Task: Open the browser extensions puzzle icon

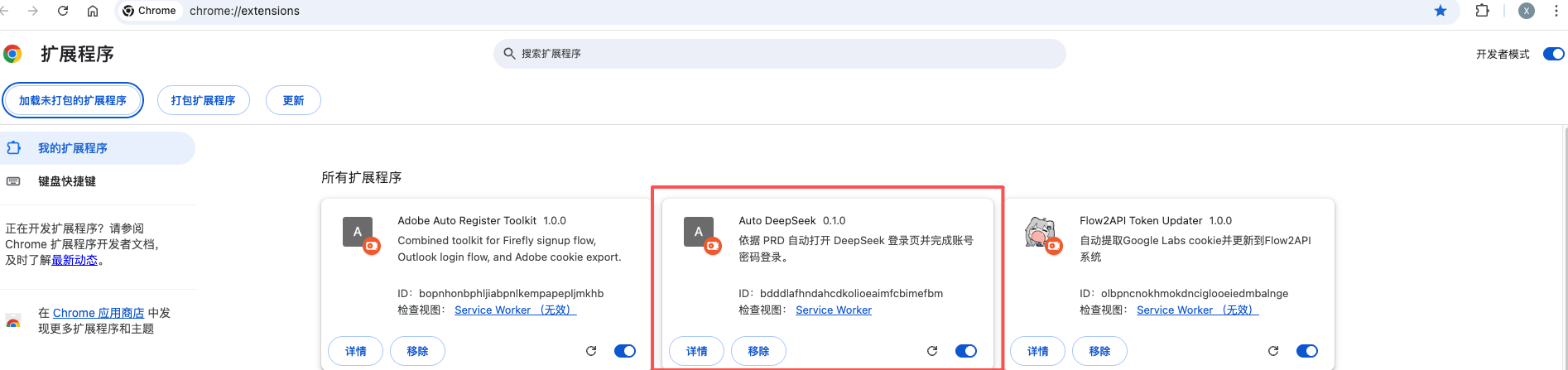Action: [x=1483, y=11]
